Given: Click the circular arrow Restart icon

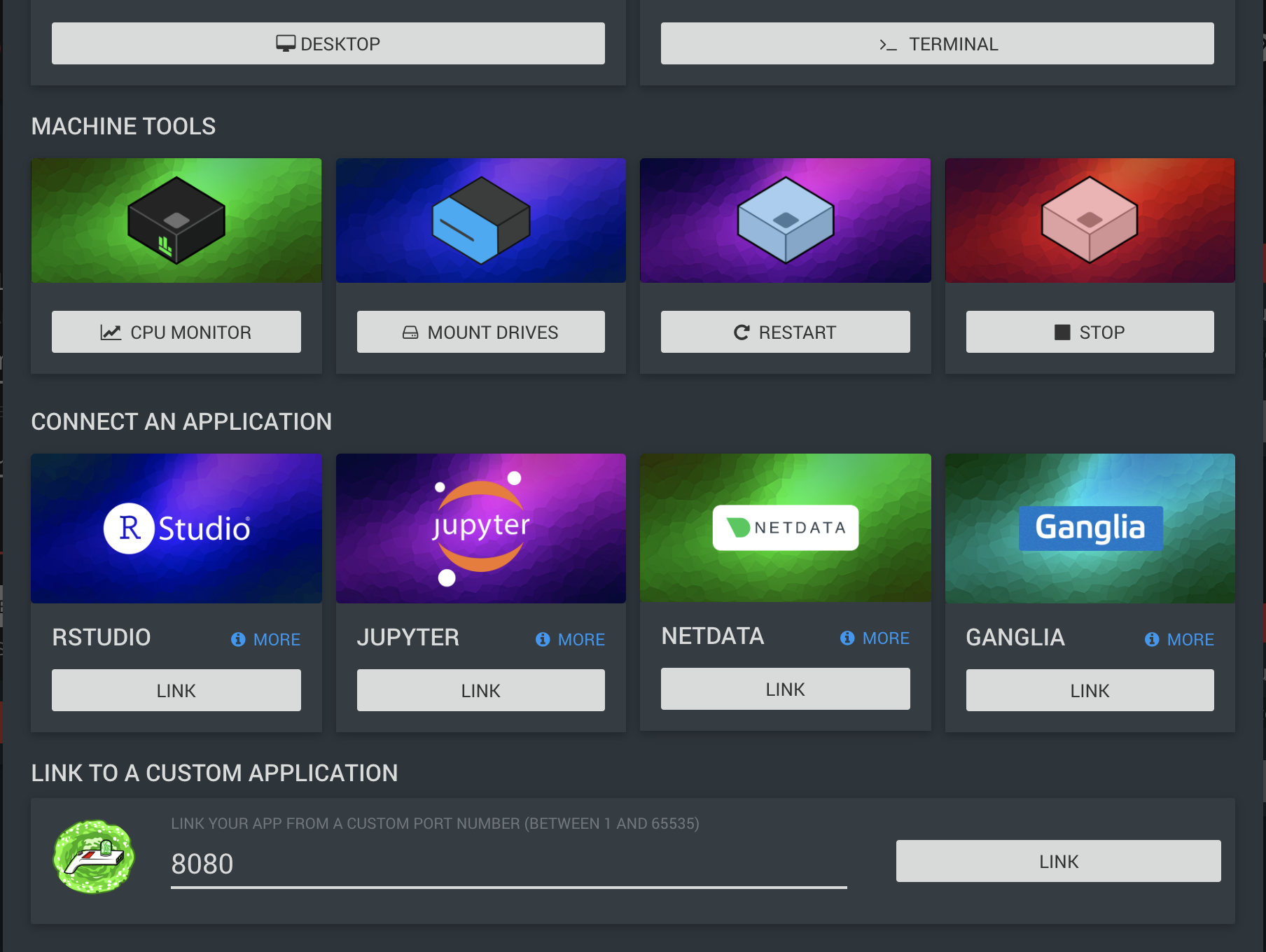Looking at the screenshot, I should tap(742, 332).
